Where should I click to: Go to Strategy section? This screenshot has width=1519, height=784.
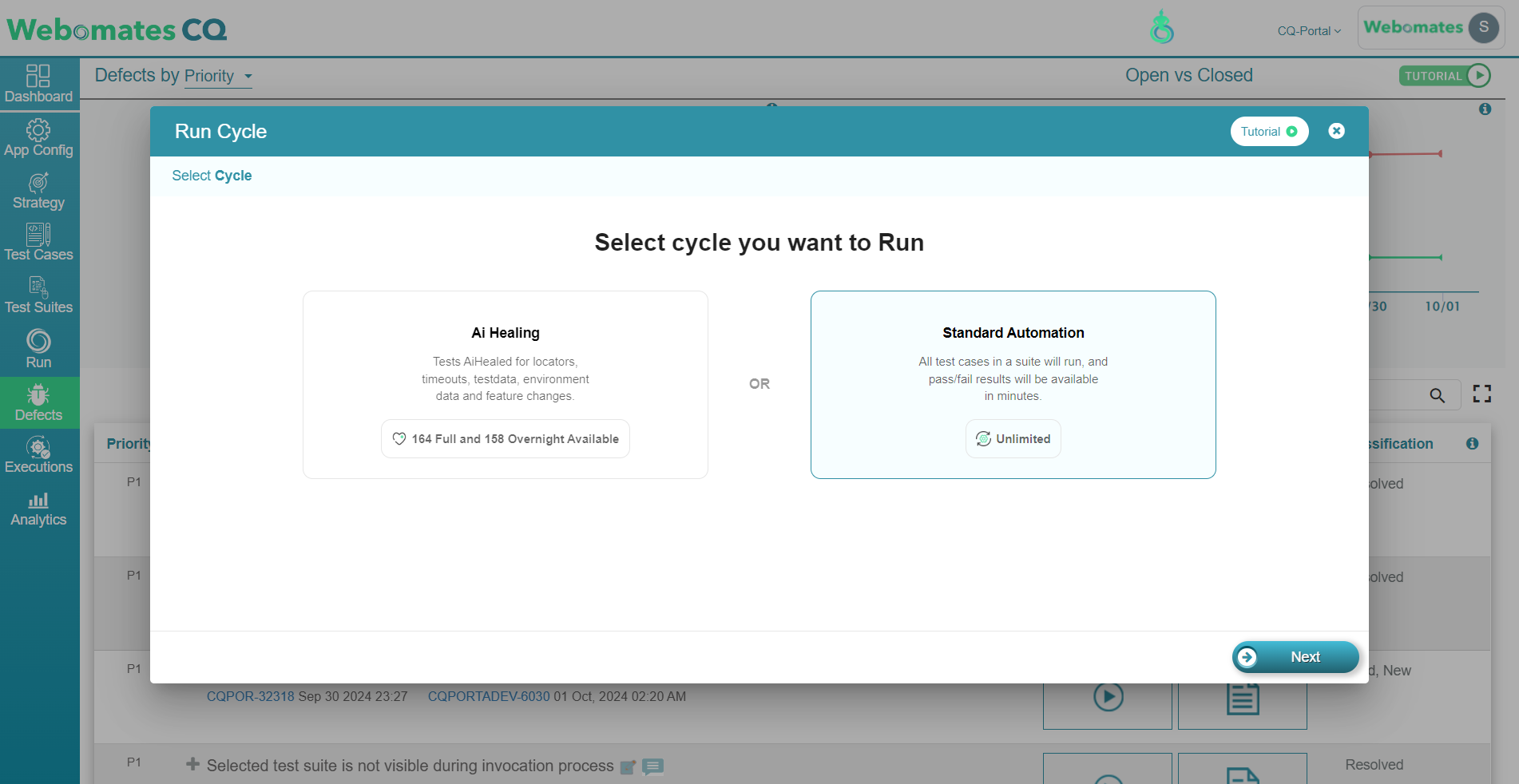38,191
